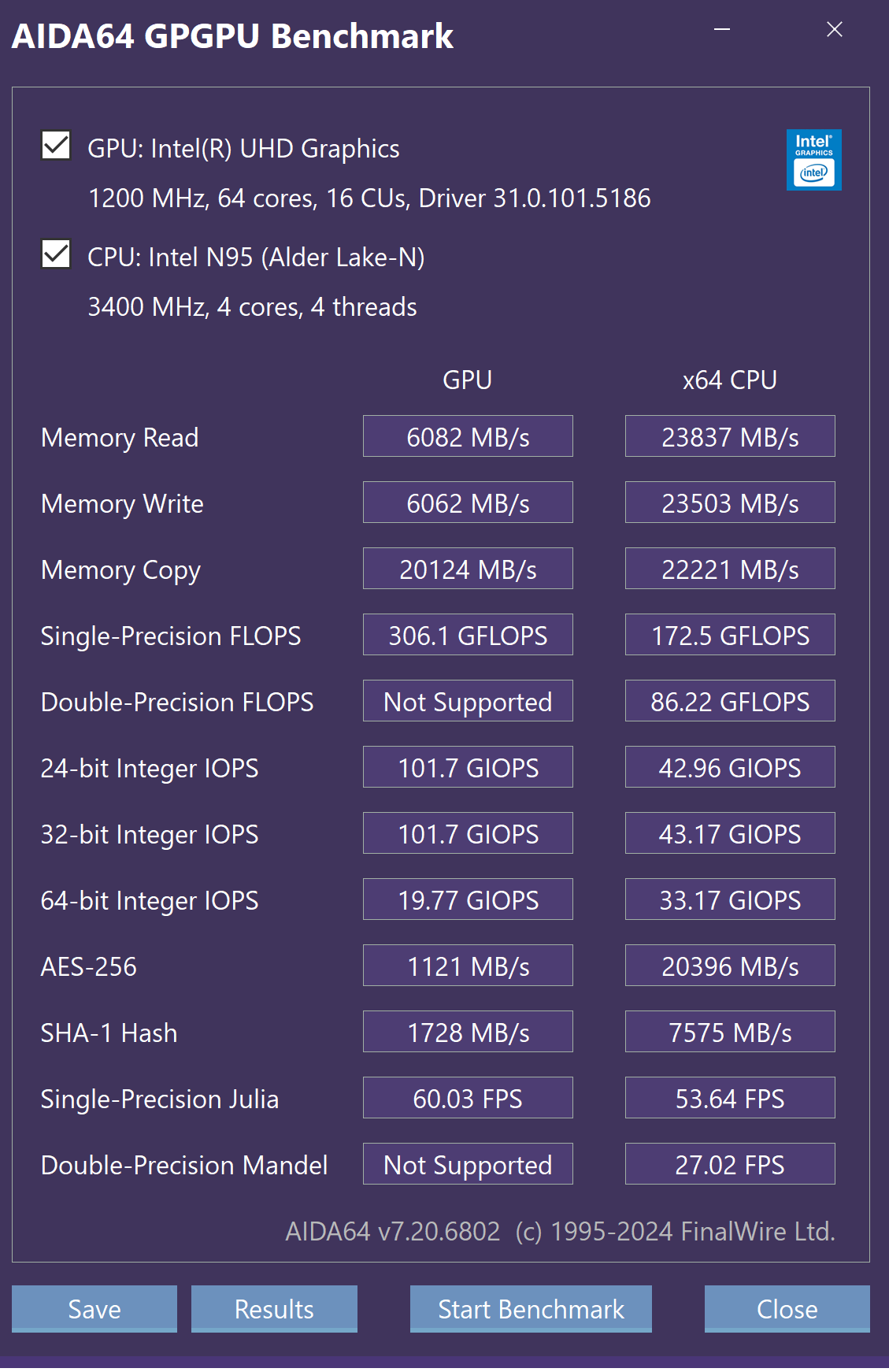Close window with the title bar X
The image size is (889, 1372).
pyautogui.click(x=835, y=30)
